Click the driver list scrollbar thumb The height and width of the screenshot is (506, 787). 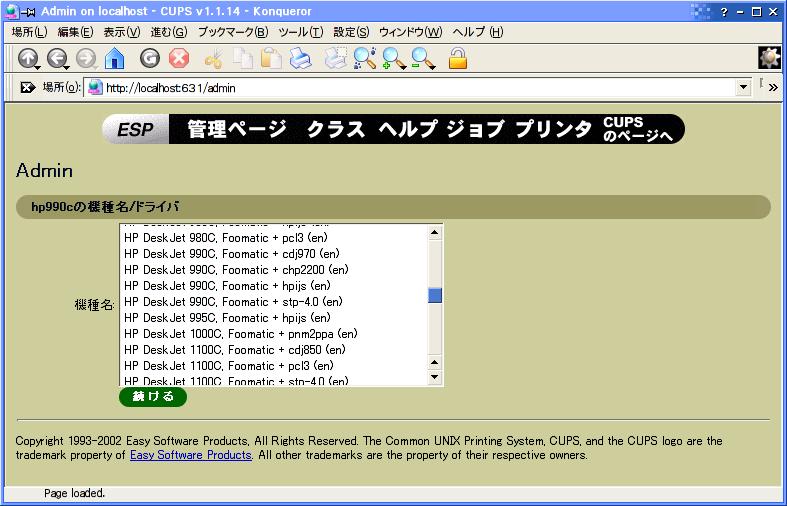click(435, 295)
